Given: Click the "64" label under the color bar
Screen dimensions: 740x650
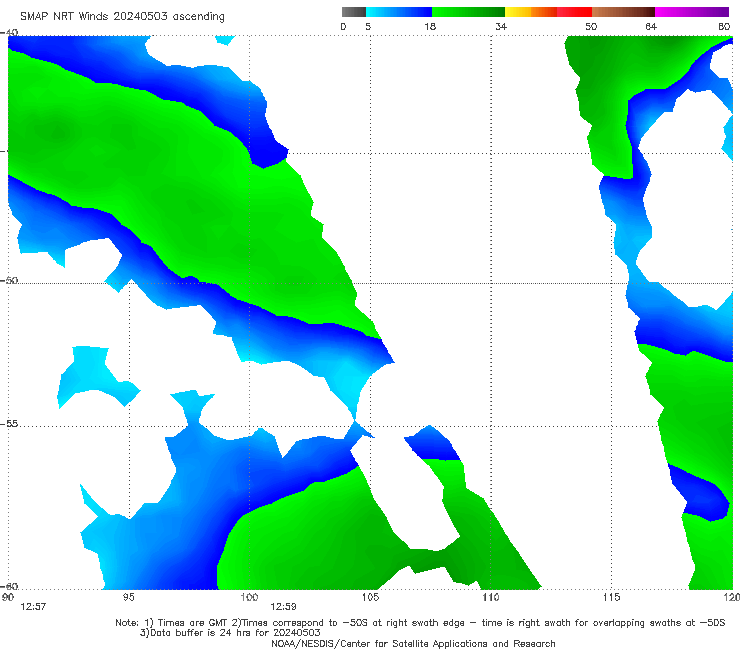Looking at the screenshot, I should point(651,26).
